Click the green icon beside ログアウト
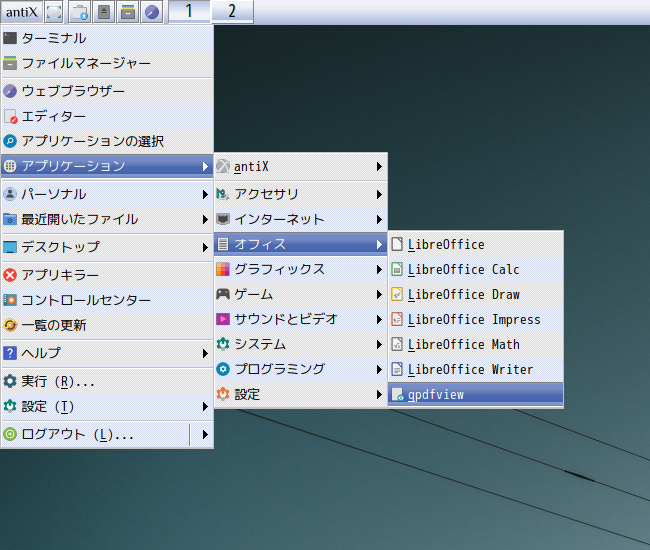 10,434
